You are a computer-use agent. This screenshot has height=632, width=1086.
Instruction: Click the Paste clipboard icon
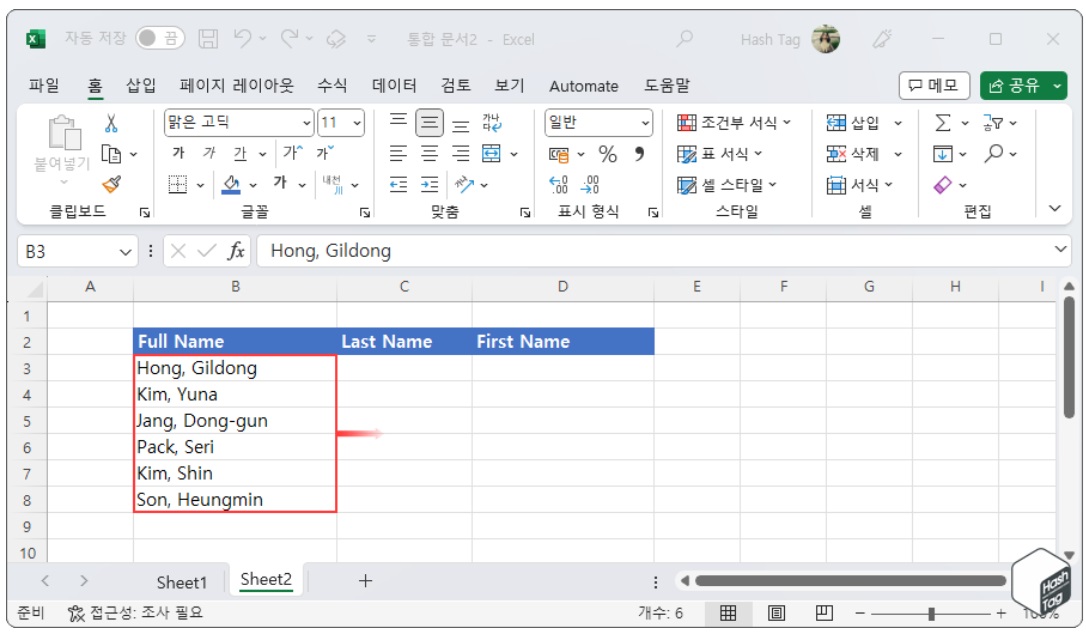click(x=64, y=133)
